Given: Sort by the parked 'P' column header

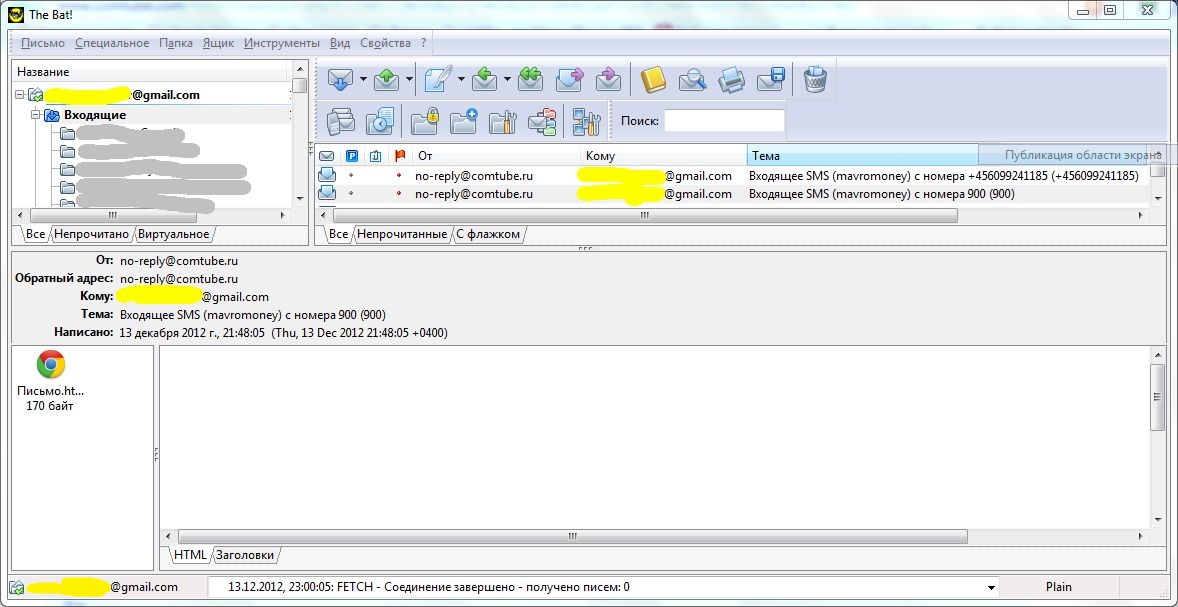Looking at the screenshot, I should (x=352, y=156).
